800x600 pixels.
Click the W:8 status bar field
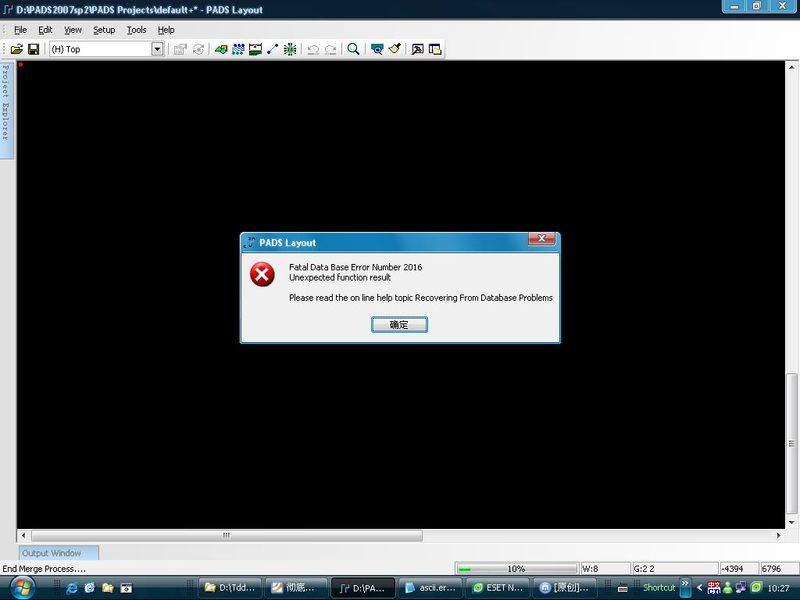pos(605,569)
